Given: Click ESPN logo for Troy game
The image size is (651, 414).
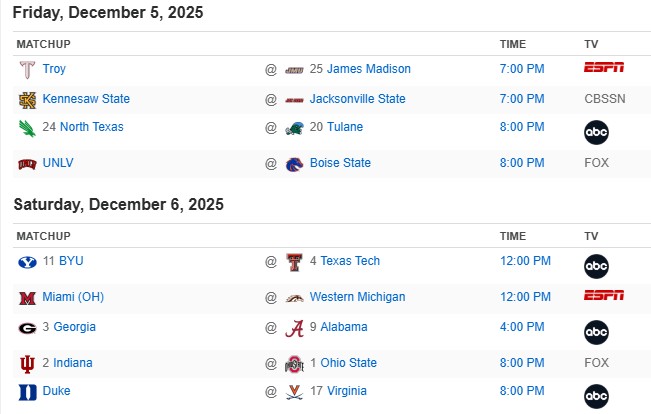Looking at the screenshot, I should click(x=604, y=68).
